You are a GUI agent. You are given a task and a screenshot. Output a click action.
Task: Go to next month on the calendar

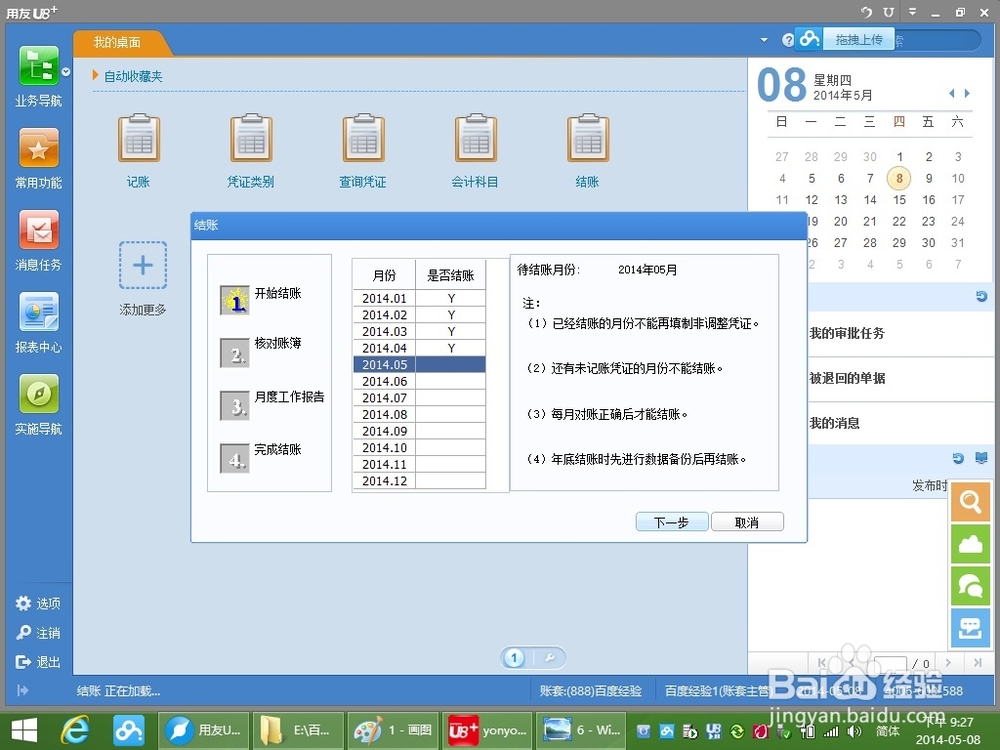click(x=965, y=93)
